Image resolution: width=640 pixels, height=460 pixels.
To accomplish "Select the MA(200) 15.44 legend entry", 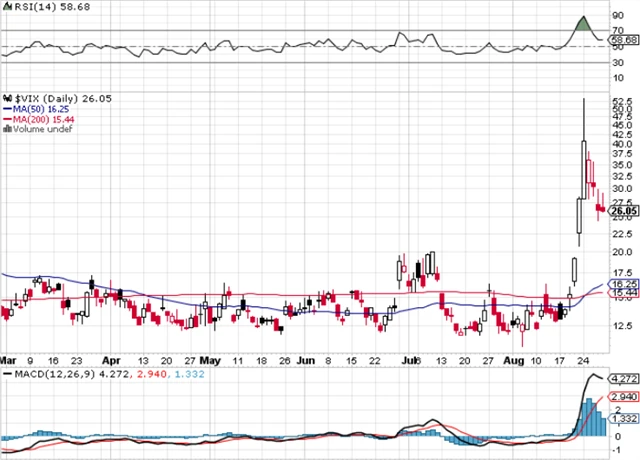I will [x=38, y=119].
